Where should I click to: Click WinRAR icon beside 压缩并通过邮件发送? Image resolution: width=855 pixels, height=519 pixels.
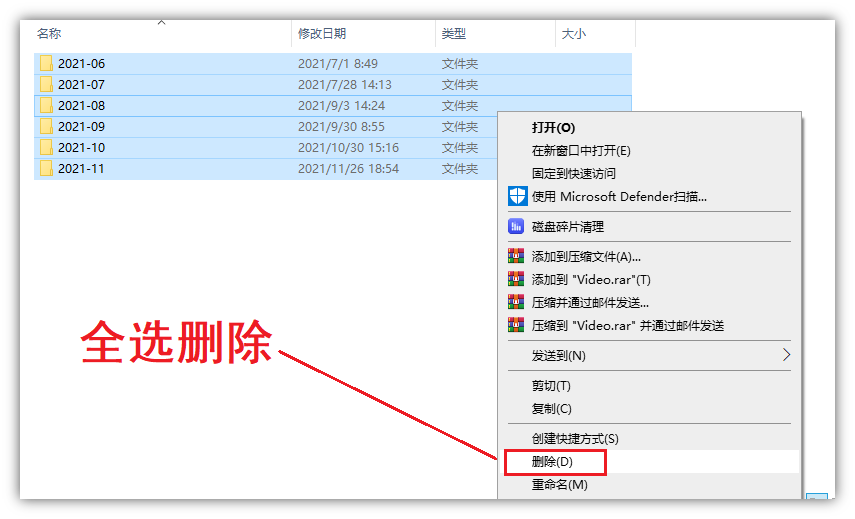(x=516, y=302)
